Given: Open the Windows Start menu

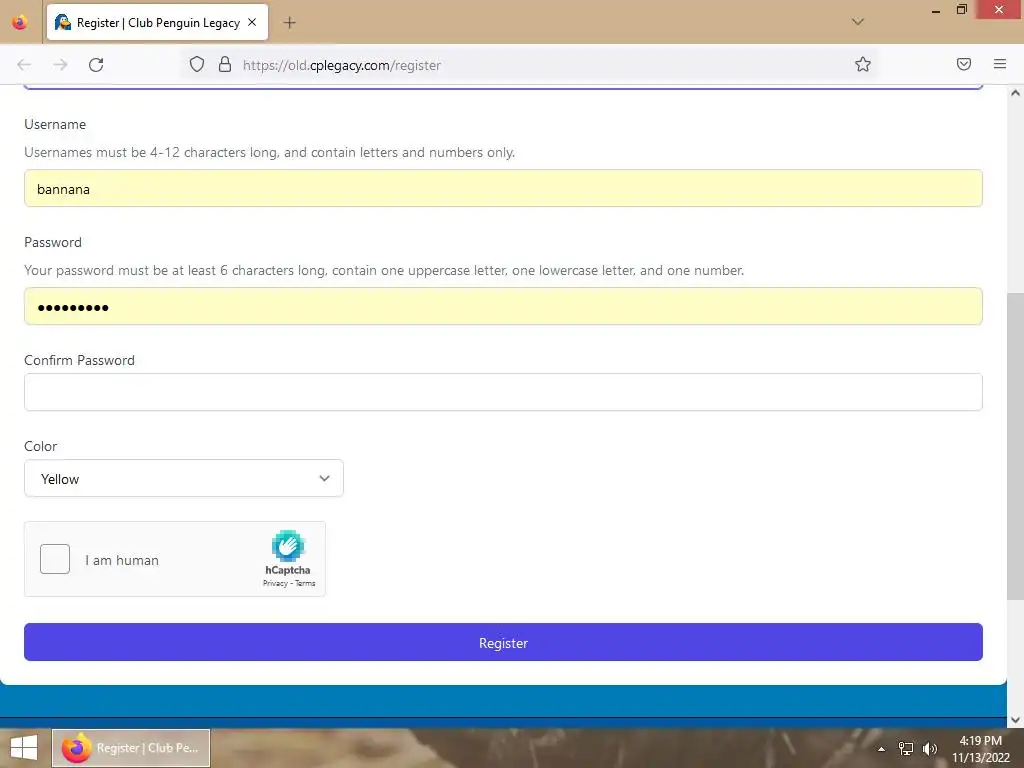Looking at the screenshot, I should [x=24, y=748].
